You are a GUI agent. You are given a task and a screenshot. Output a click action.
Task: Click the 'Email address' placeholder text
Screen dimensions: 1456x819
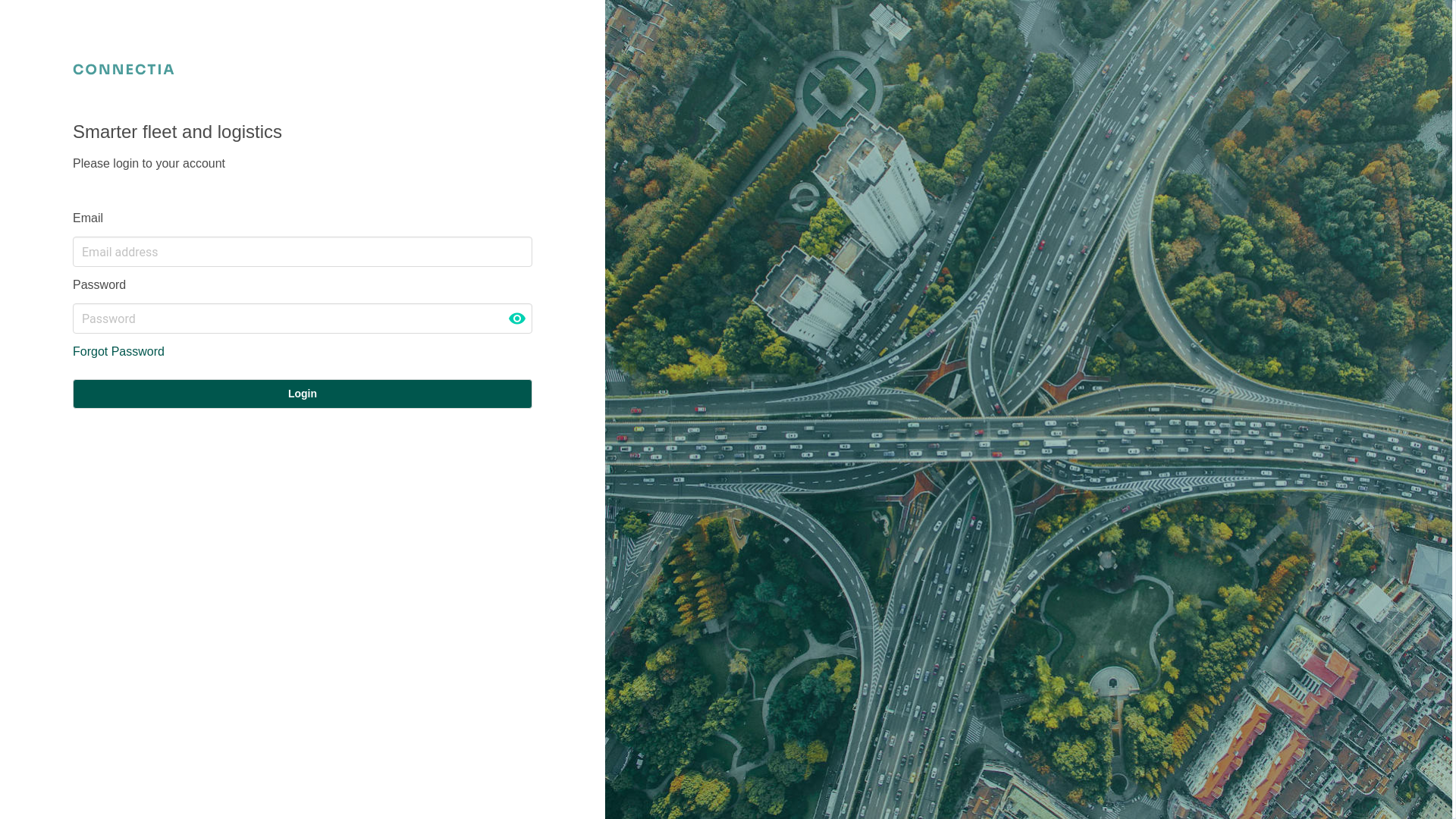[120, 253]
